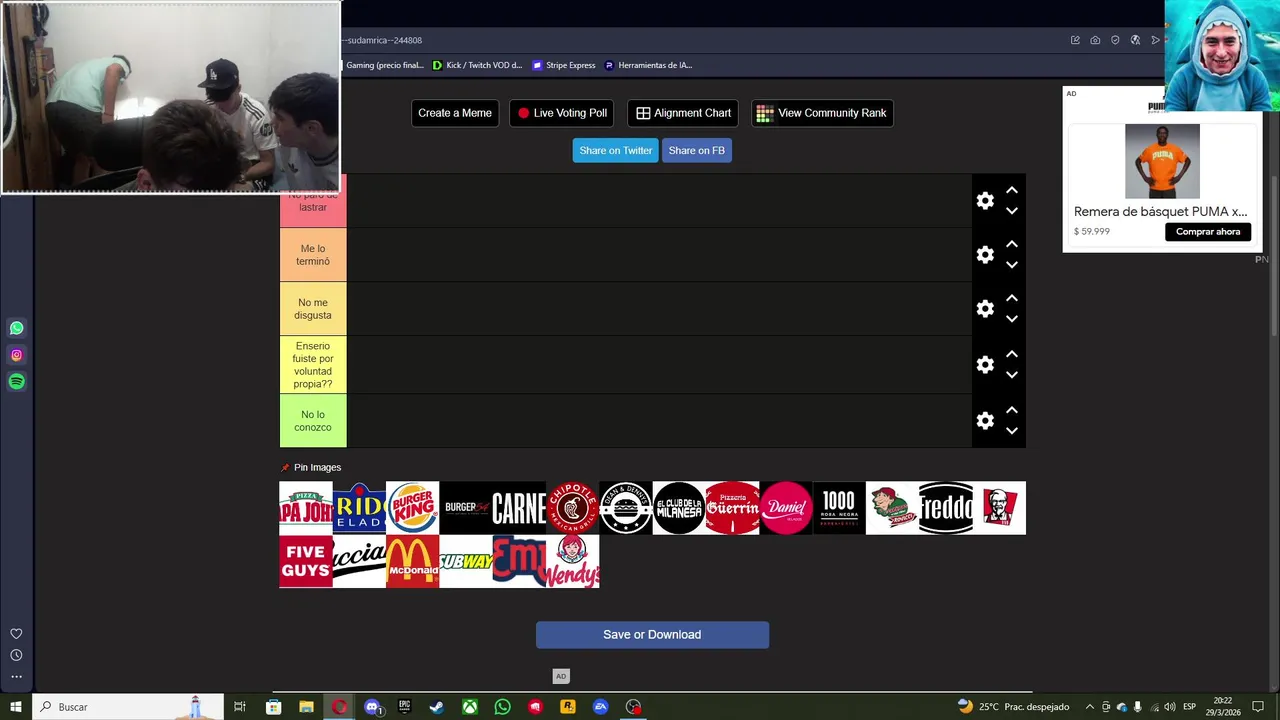
Task: Open settings gear for 'No me disgusta' row
Action: (985, 309)
